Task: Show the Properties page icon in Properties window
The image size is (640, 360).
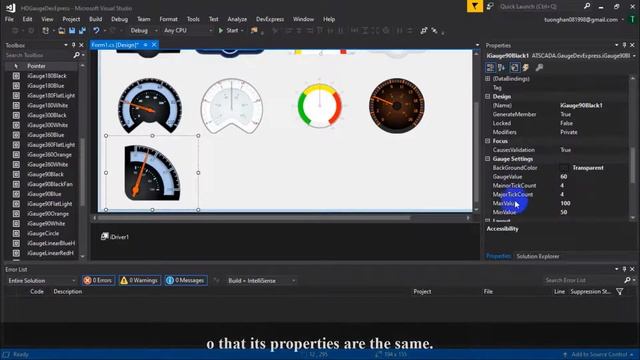Action: coord(514,68)
